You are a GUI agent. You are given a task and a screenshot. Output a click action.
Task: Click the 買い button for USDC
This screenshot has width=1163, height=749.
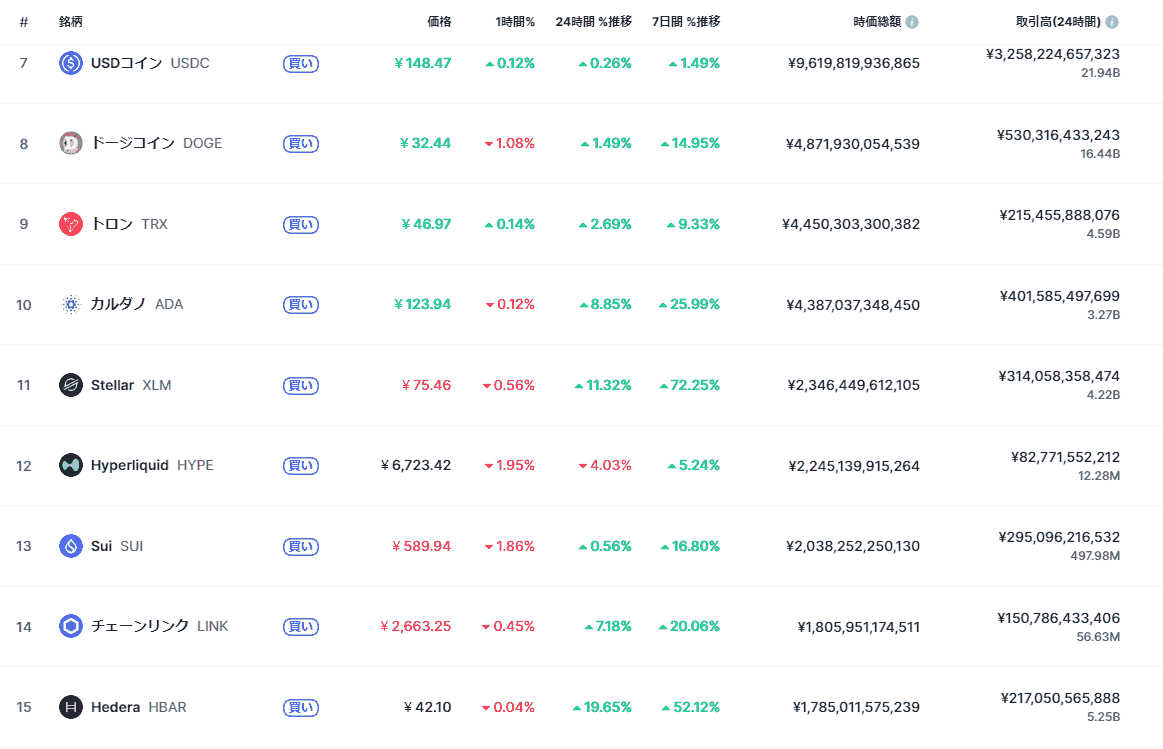click(x=301, y=64)
